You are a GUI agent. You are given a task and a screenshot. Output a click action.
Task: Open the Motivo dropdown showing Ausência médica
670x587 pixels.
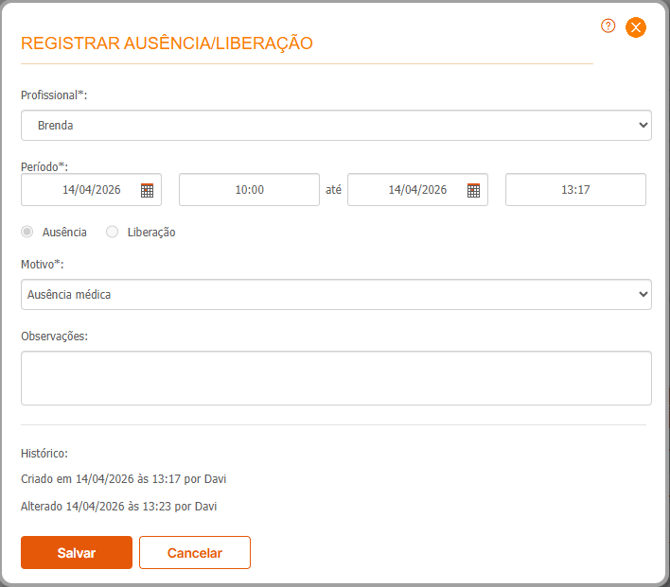336,294
